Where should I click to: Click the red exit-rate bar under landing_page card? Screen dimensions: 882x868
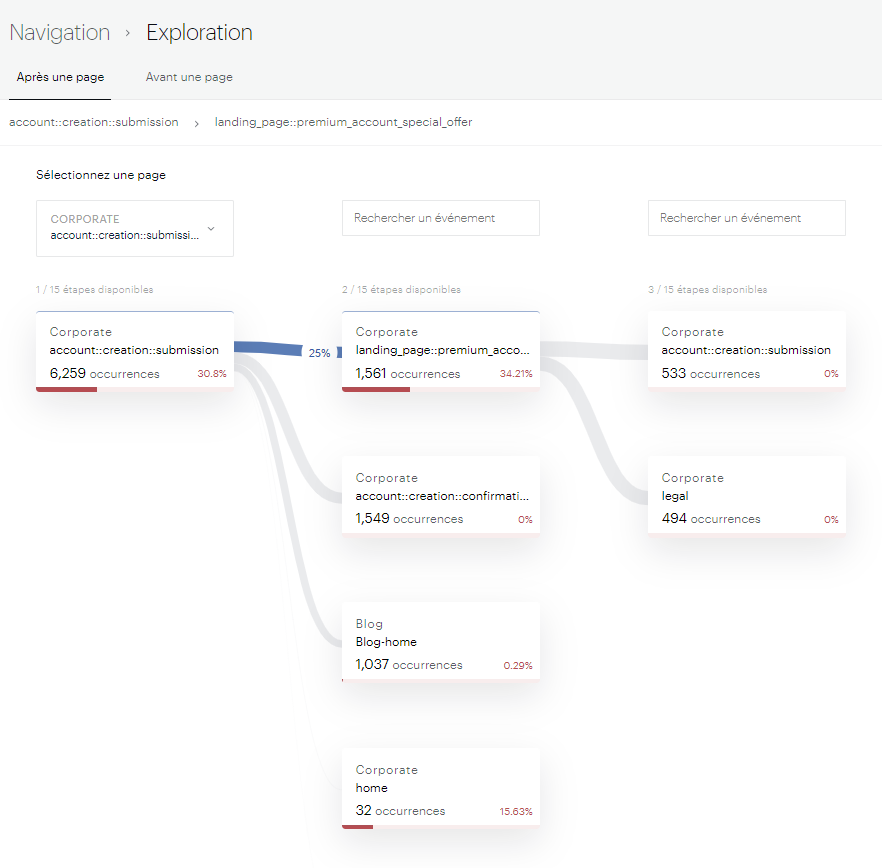tap(376, 390)
